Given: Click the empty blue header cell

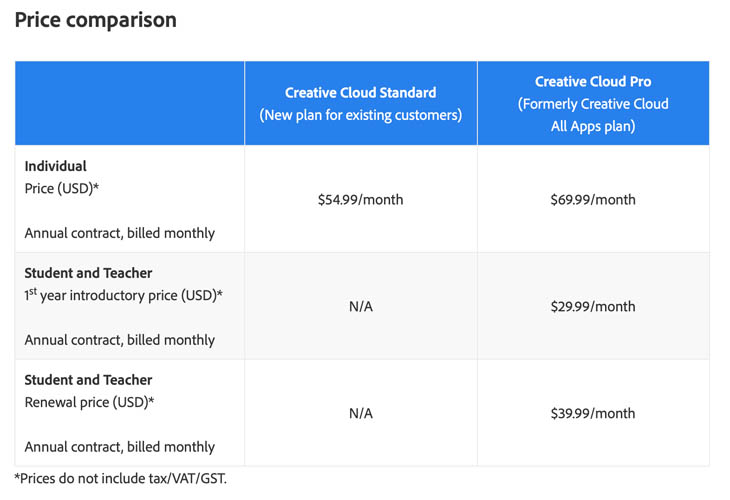Looking at the screenshot, I should [x=129, y=103].
